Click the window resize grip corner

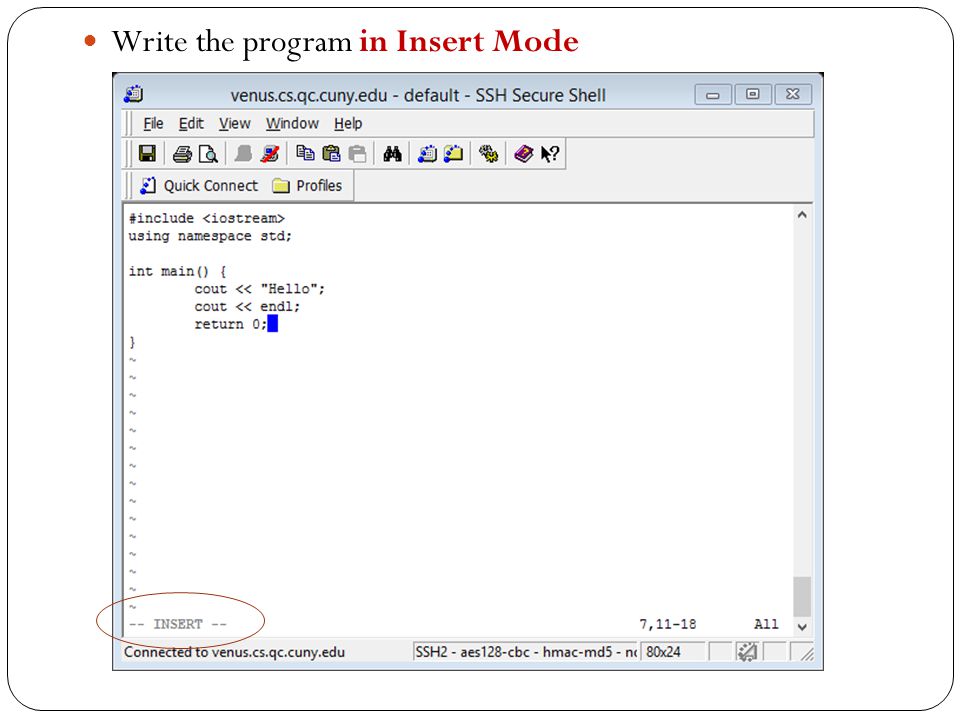coord(806,653)
